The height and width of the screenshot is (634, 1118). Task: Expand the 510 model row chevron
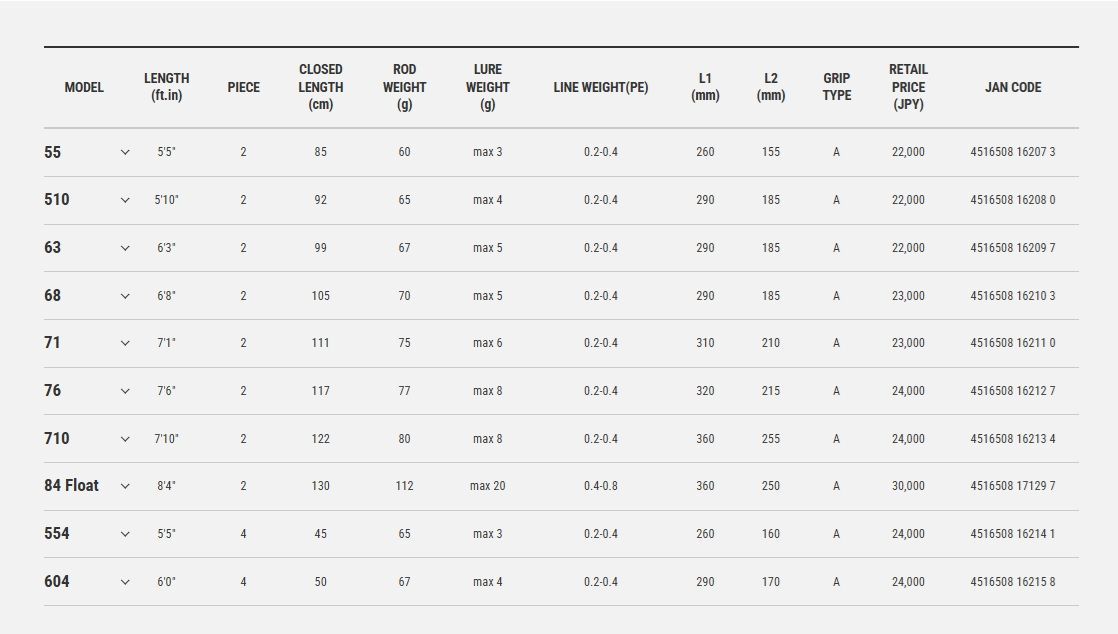125,200
